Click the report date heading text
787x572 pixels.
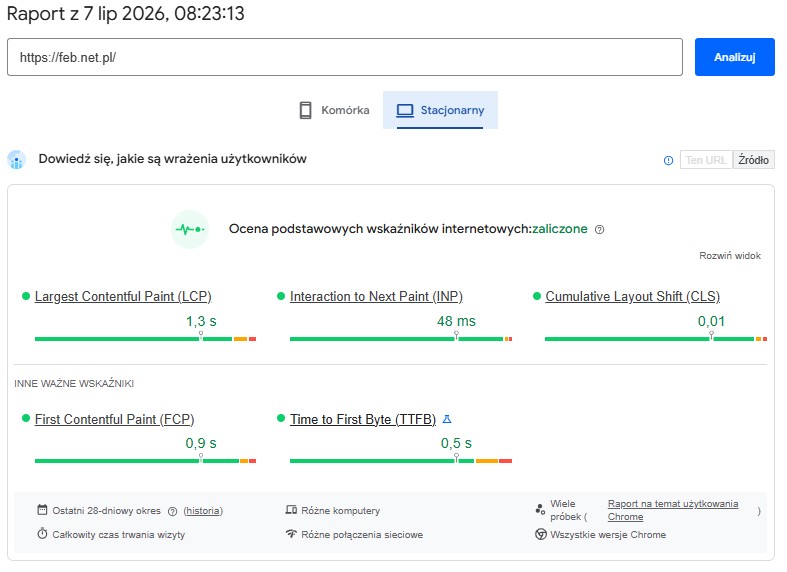click(x=125, y=14)
